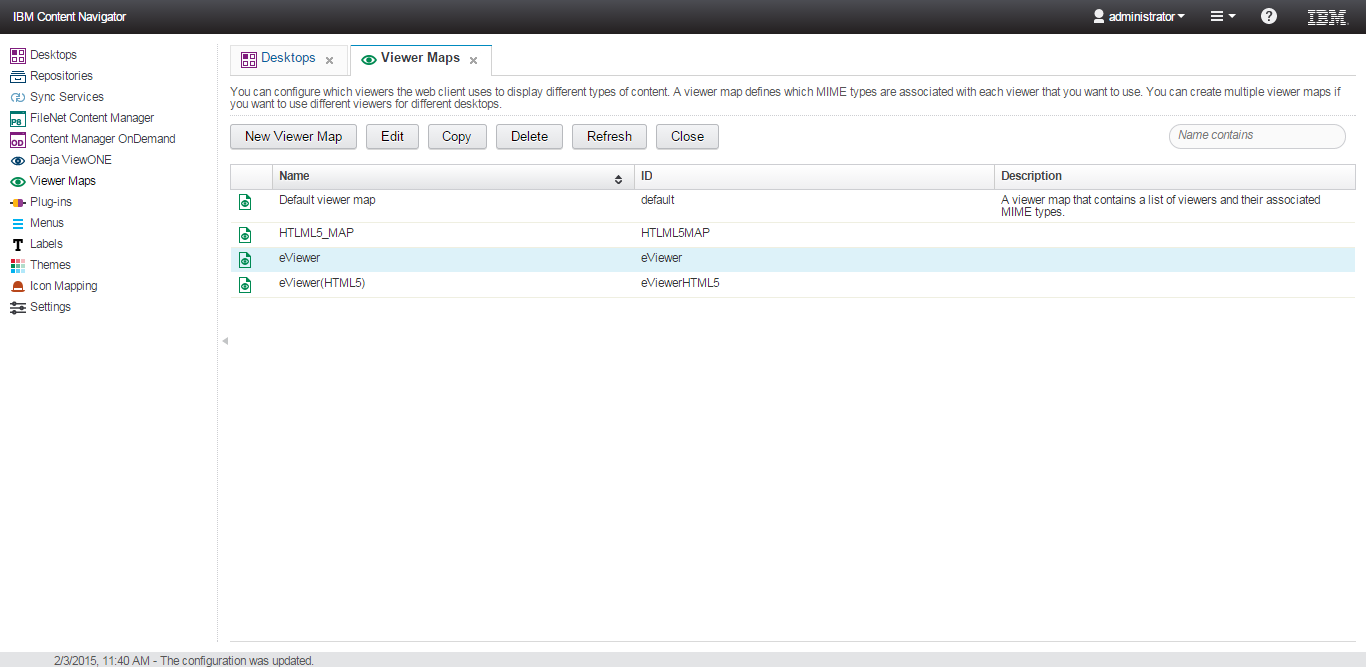
Task: Click the 'default' ID cell
Action: 658,200
